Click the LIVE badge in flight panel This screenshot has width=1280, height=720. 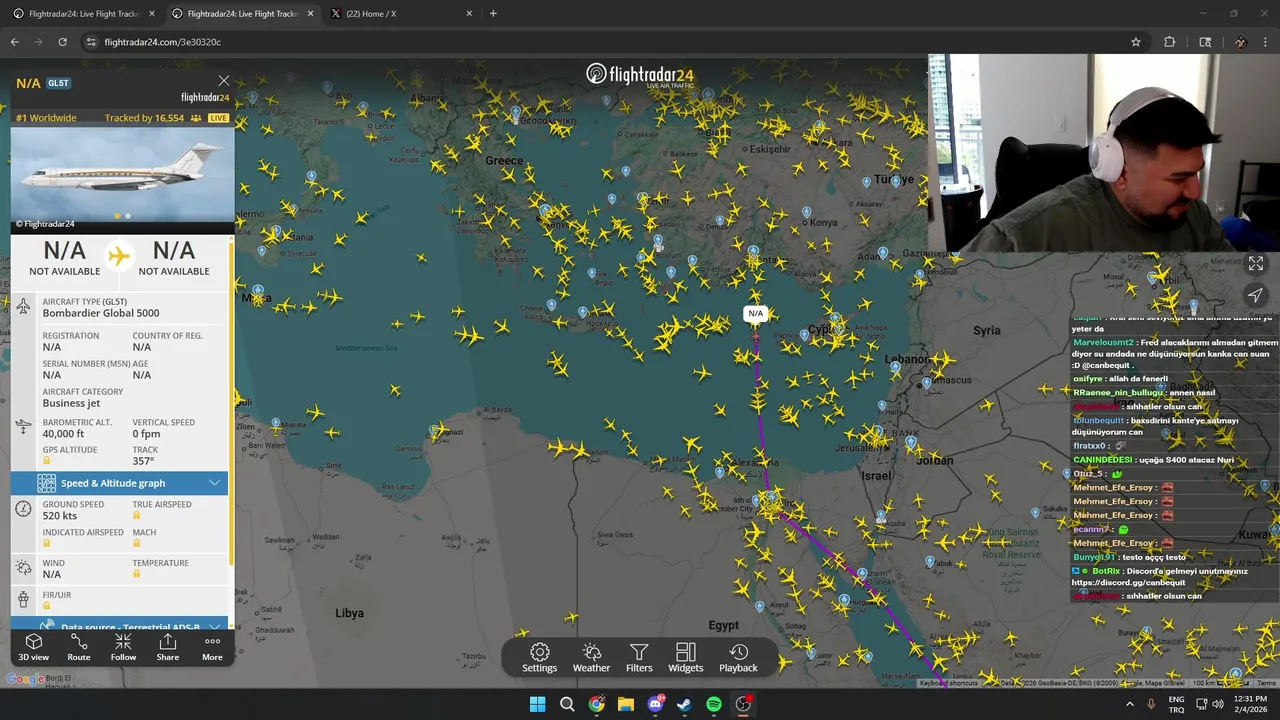click(218, 118)
